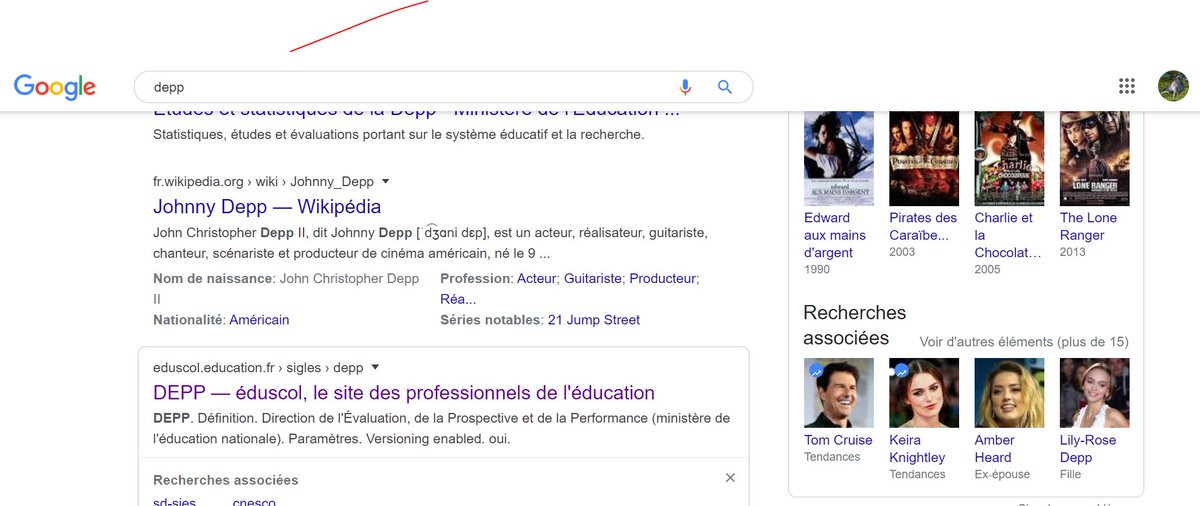Open Edward aux mains d'argent poster
This screenshot has height=506, width=1200.
[839, 158]
